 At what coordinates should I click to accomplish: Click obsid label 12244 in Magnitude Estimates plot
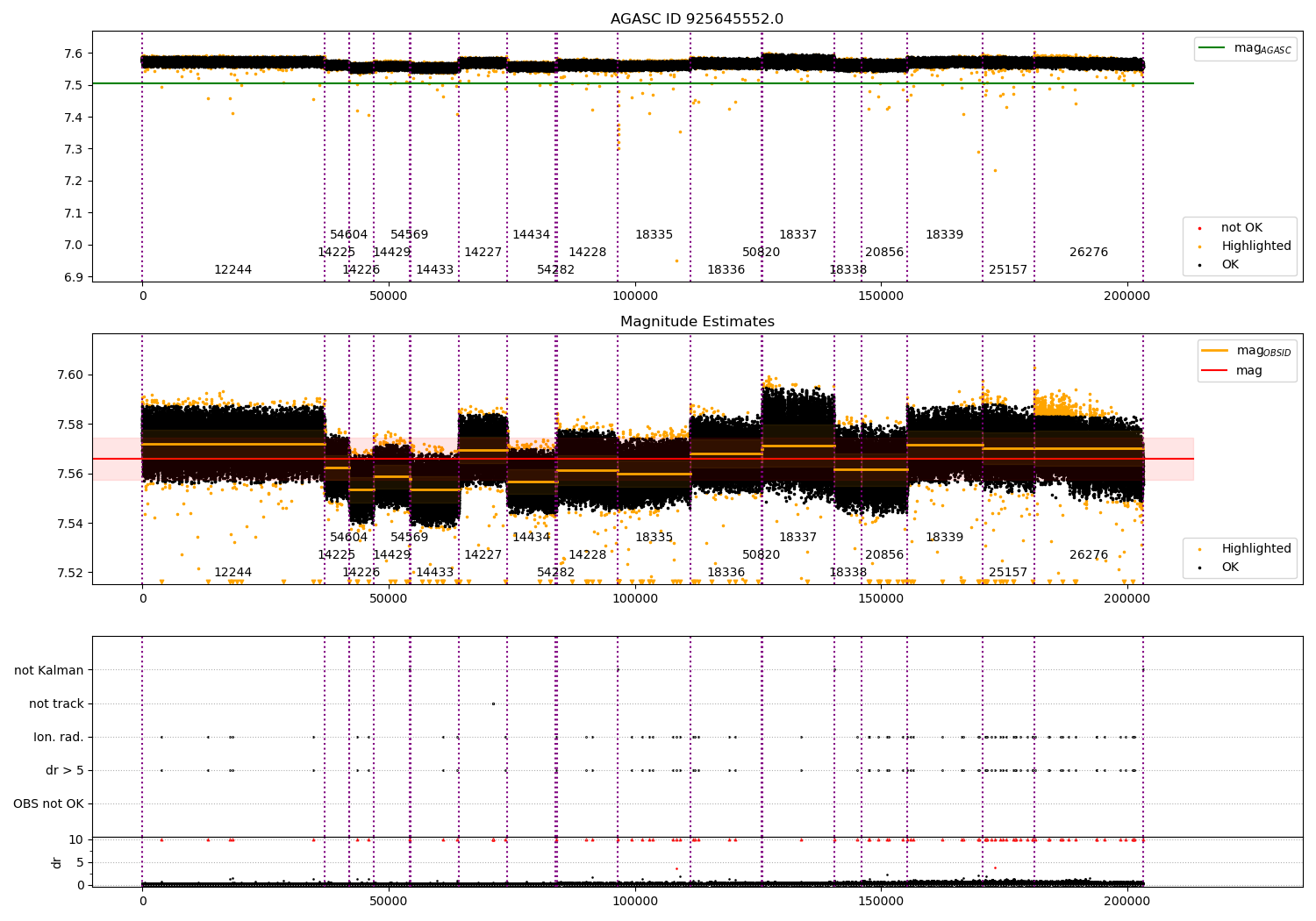(233, 573)
